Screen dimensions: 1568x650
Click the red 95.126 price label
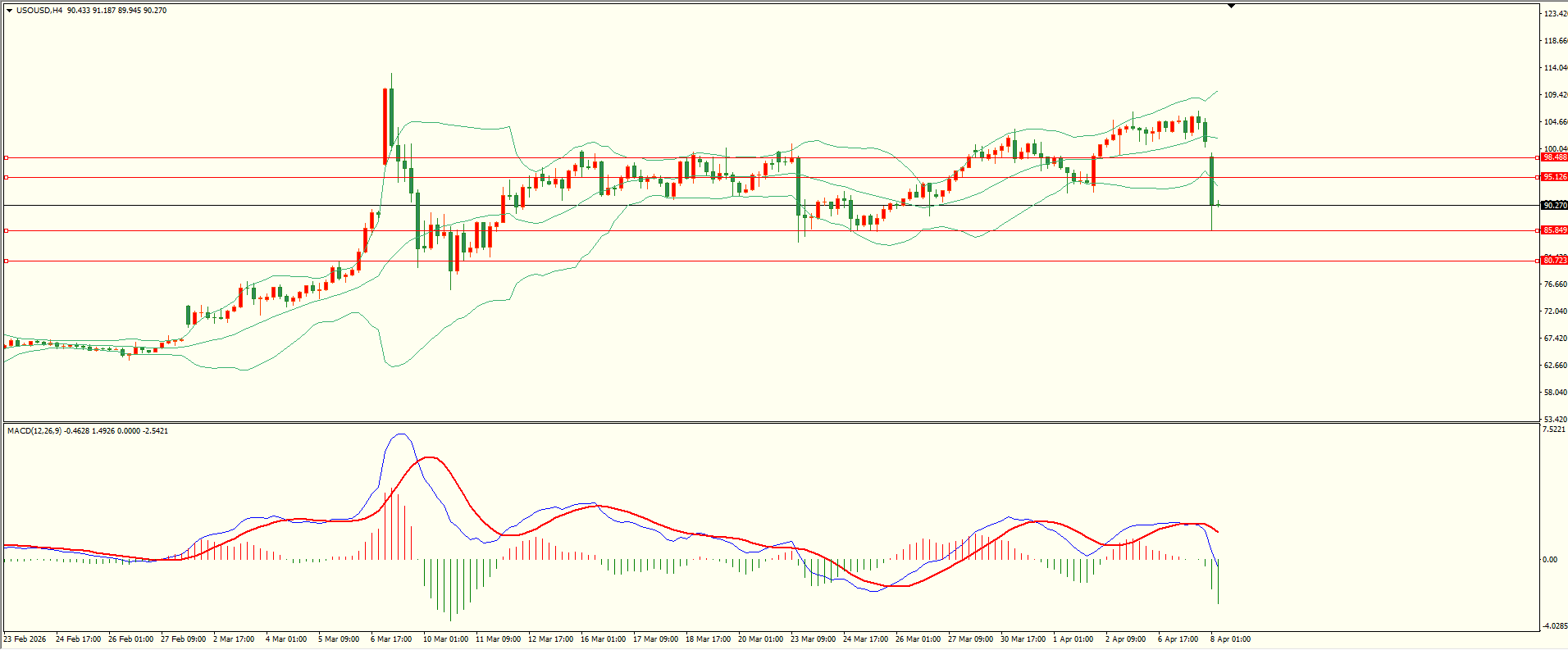[x=1554, y=177]
